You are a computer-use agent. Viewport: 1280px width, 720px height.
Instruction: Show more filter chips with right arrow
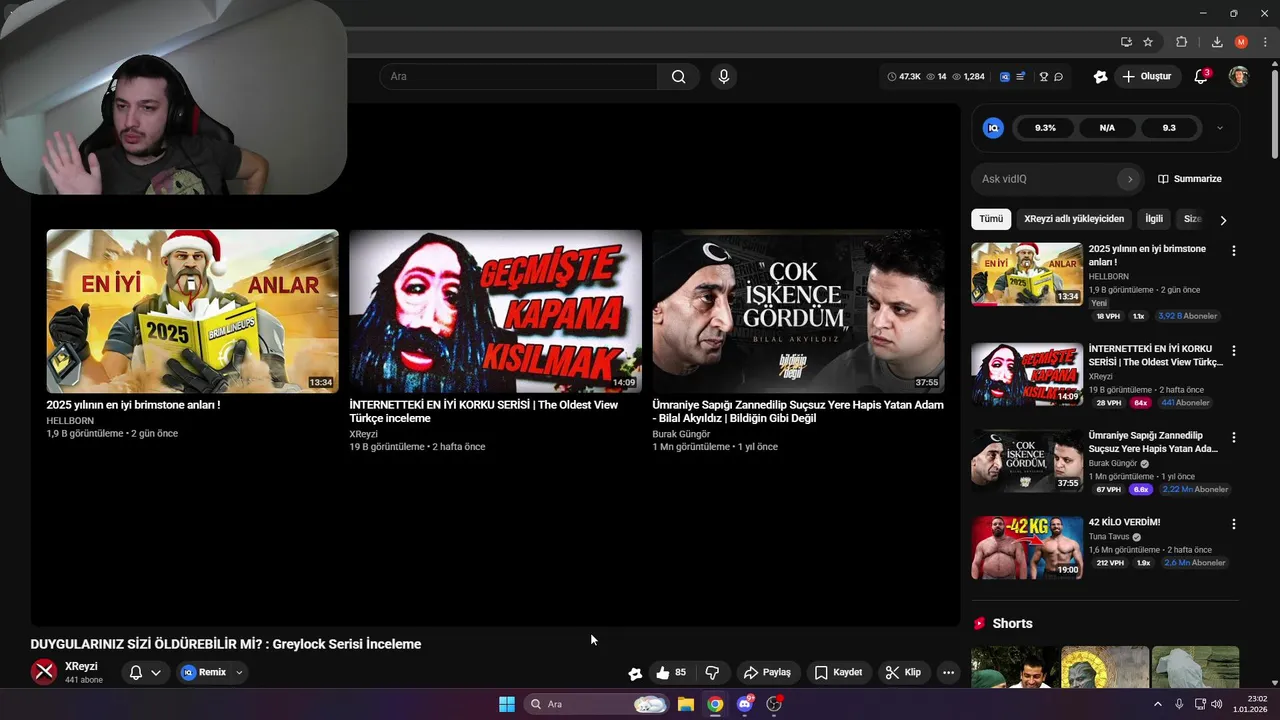[1223, 220]
